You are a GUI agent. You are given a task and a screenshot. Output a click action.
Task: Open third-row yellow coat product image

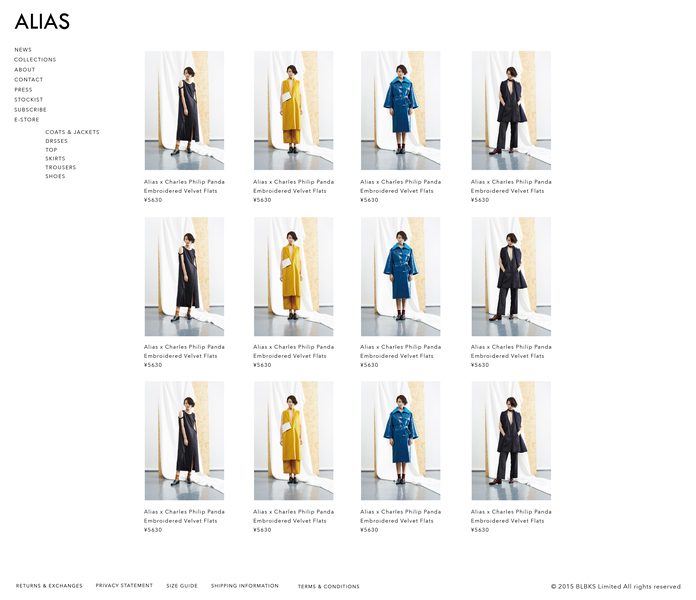(x=293, y=441)
